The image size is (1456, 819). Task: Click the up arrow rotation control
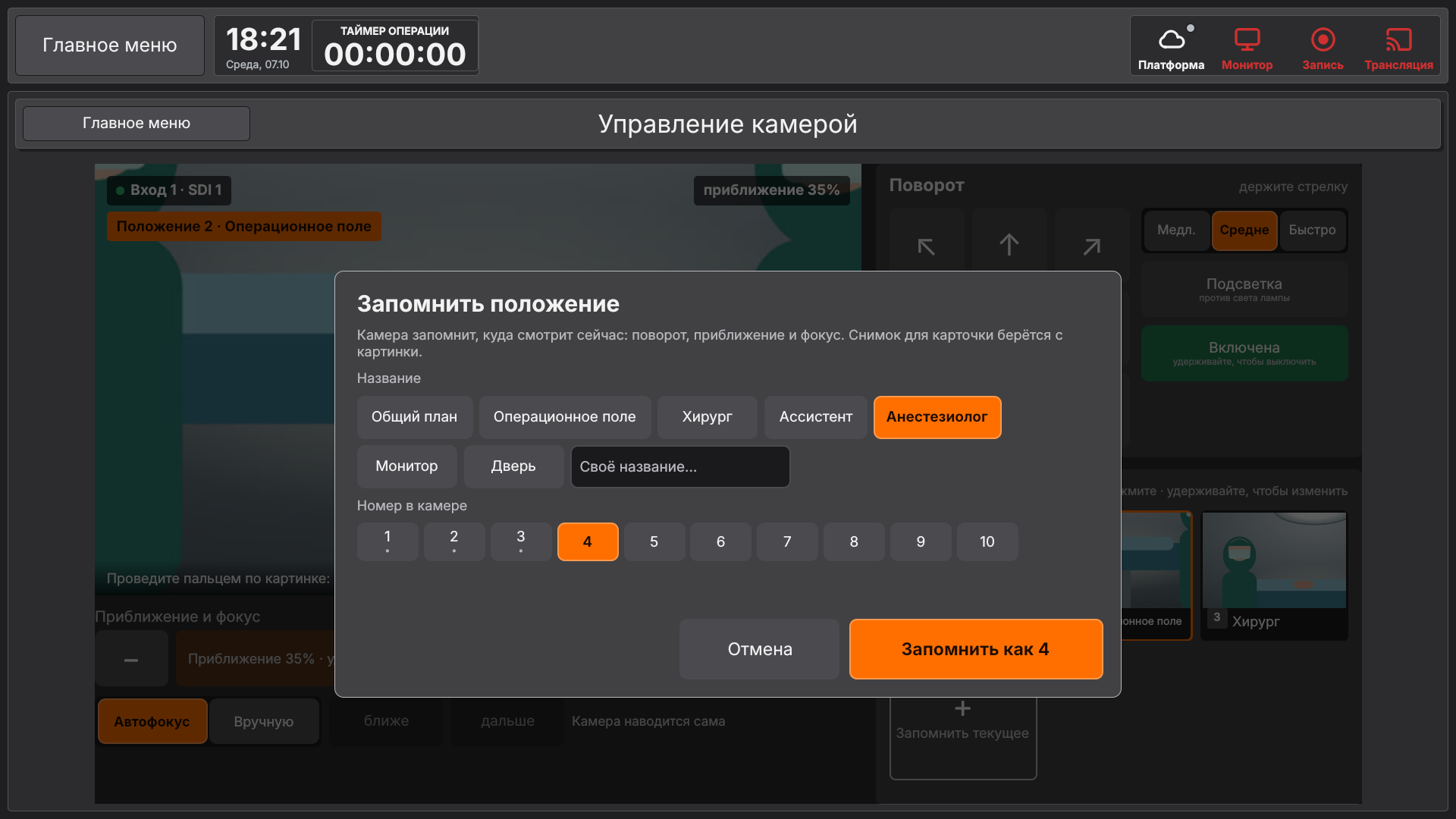1009,244
